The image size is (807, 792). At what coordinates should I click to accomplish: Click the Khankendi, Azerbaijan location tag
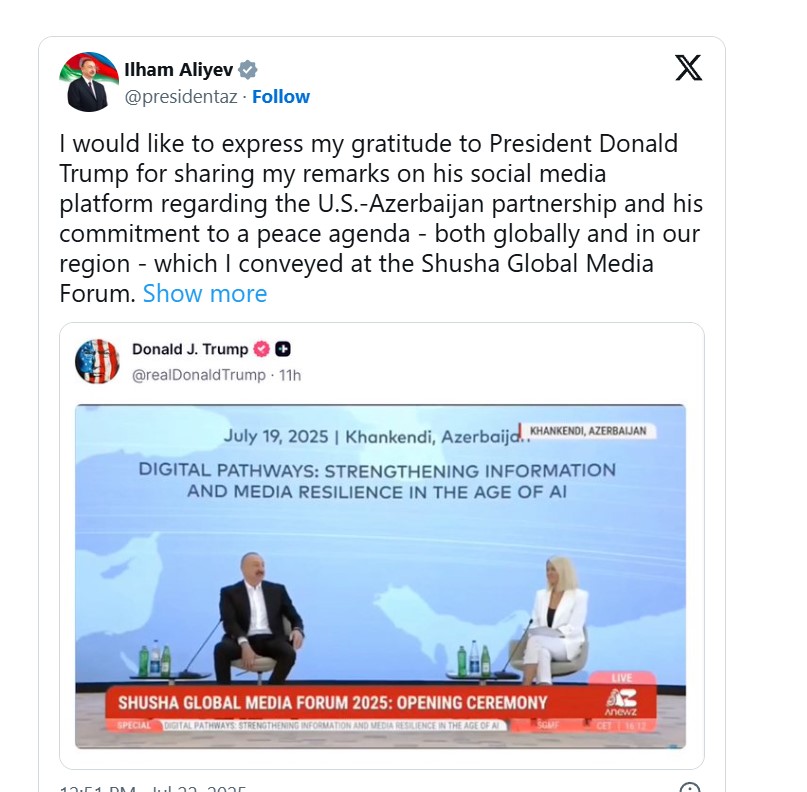click(587, 431)
